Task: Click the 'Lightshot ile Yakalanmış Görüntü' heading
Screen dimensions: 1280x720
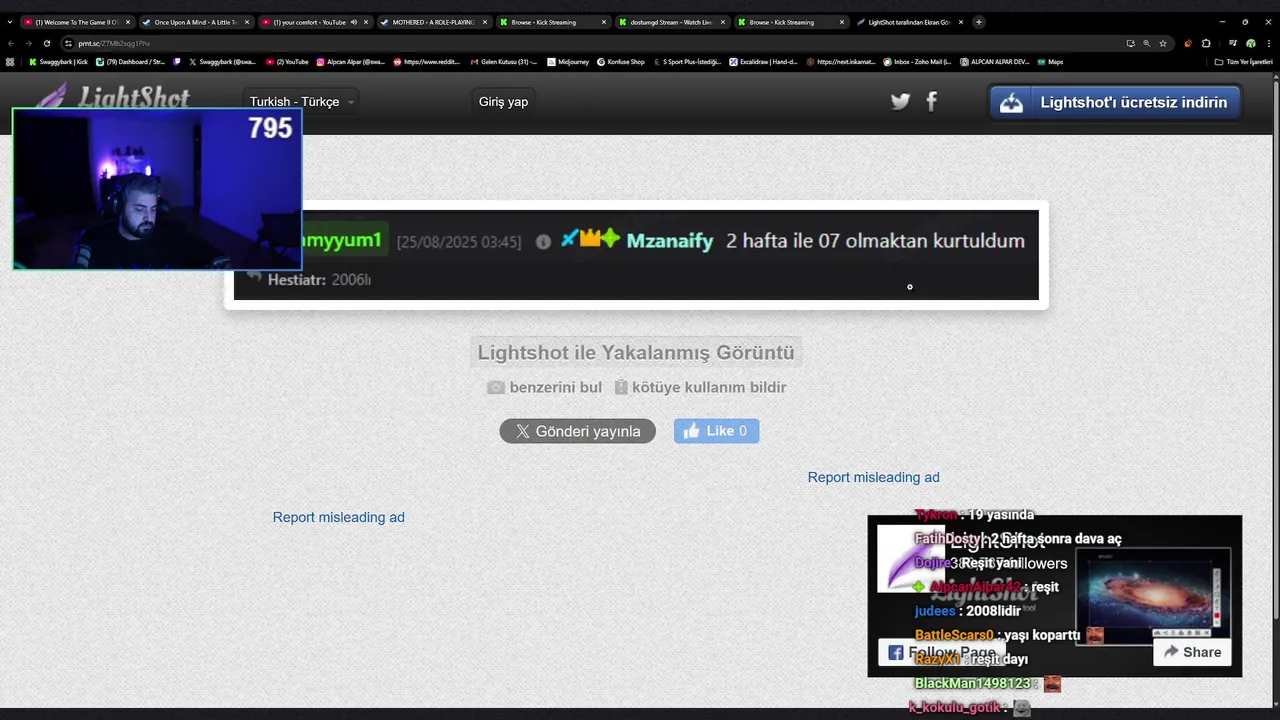Action: pyautogui.click(x=636, y=352)
